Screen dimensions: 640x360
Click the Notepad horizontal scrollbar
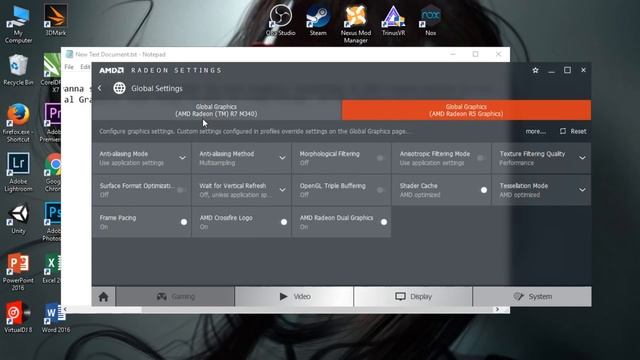pyautogui.click(x=281, y=310)
